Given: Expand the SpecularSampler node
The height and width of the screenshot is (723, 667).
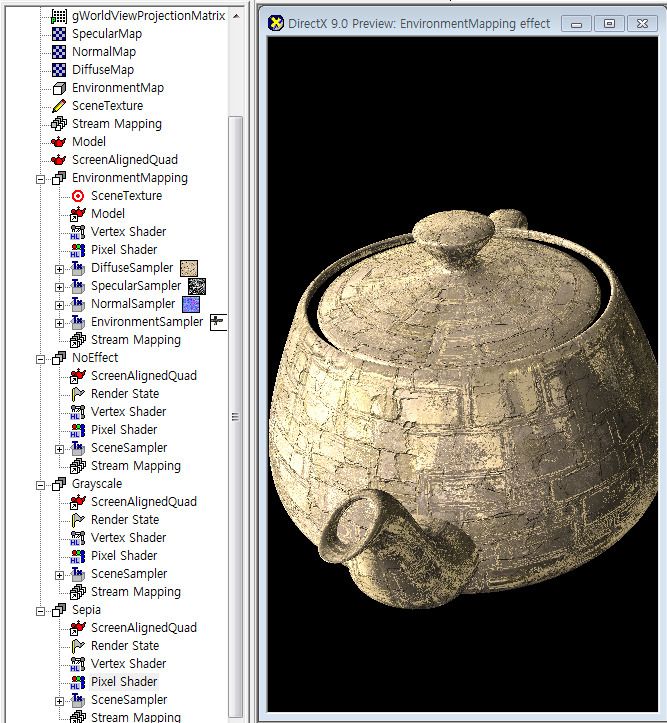Looking at the screenshot, I should (x=59, y=287).
